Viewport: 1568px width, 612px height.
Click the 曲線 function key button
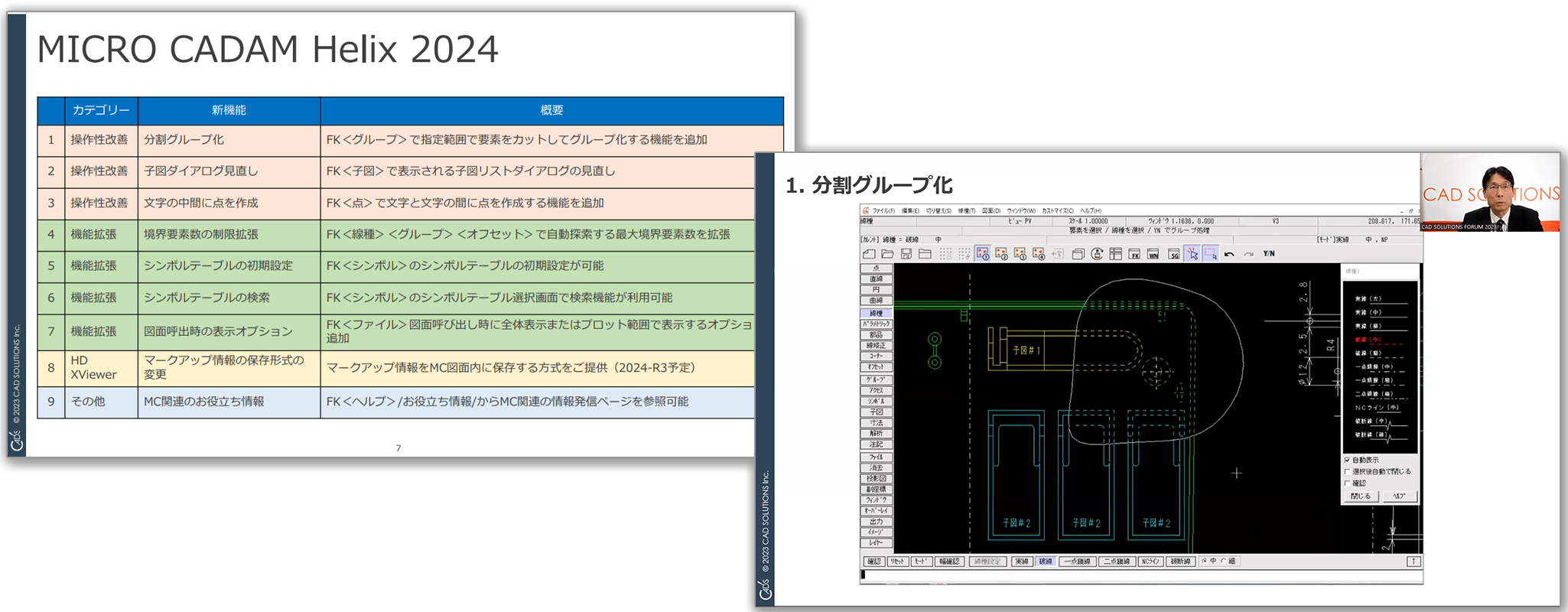tap(877, 301)
